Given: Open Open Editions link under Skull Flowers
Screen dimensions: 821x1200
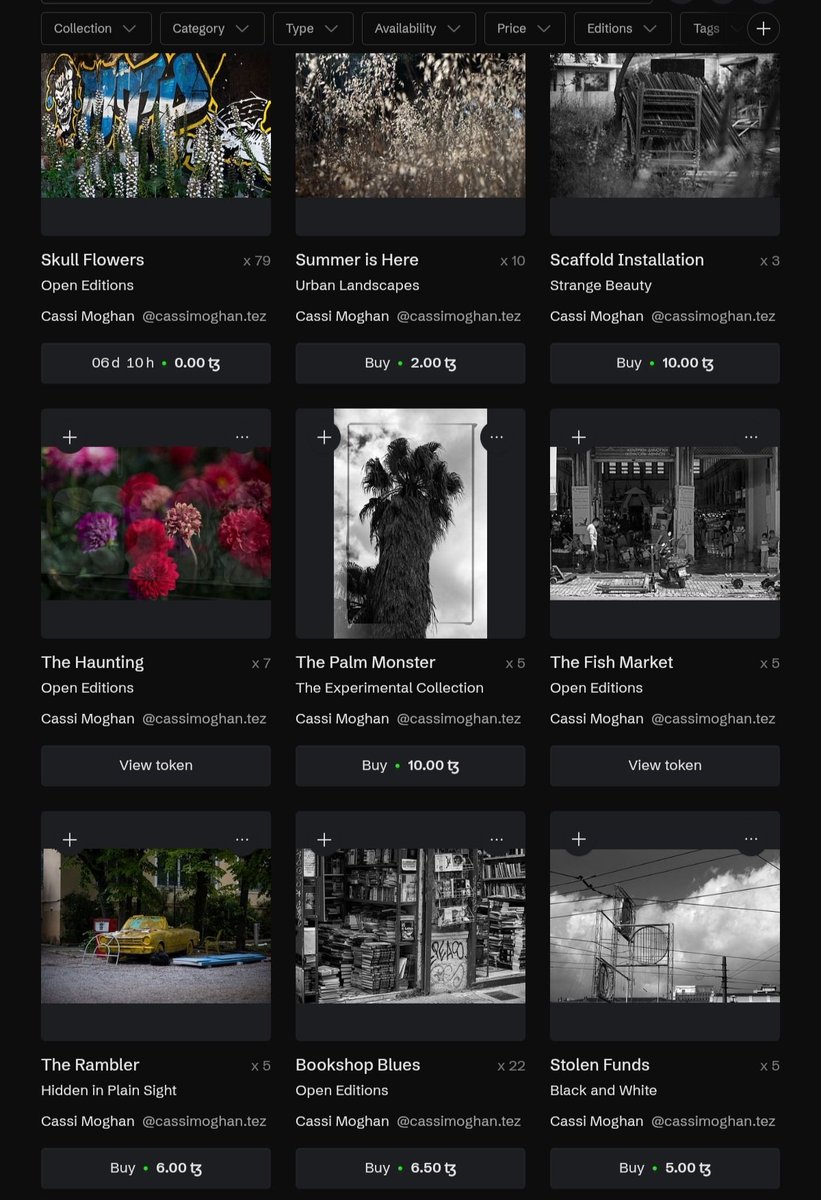Looking at the screenshot, I should click(x=87, y=285).
